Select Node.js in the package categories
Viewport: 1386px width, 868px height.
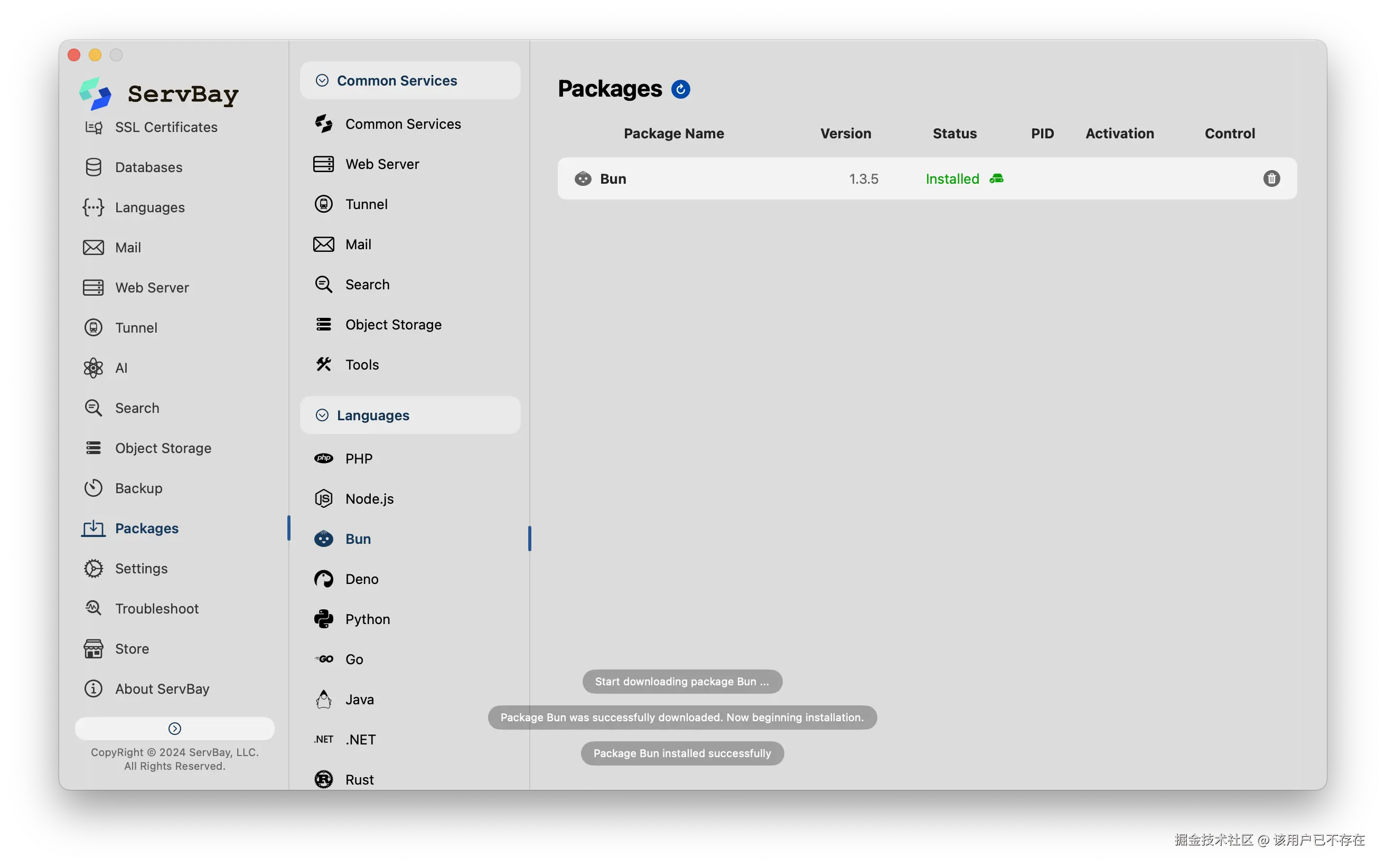[x=369, y=499]
